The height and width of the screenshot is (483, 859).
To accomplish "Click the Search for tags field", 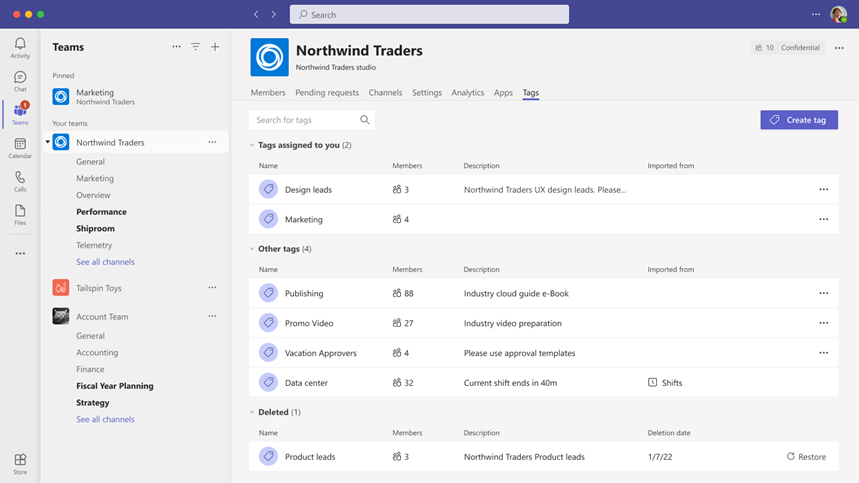I will pos(305,120).
